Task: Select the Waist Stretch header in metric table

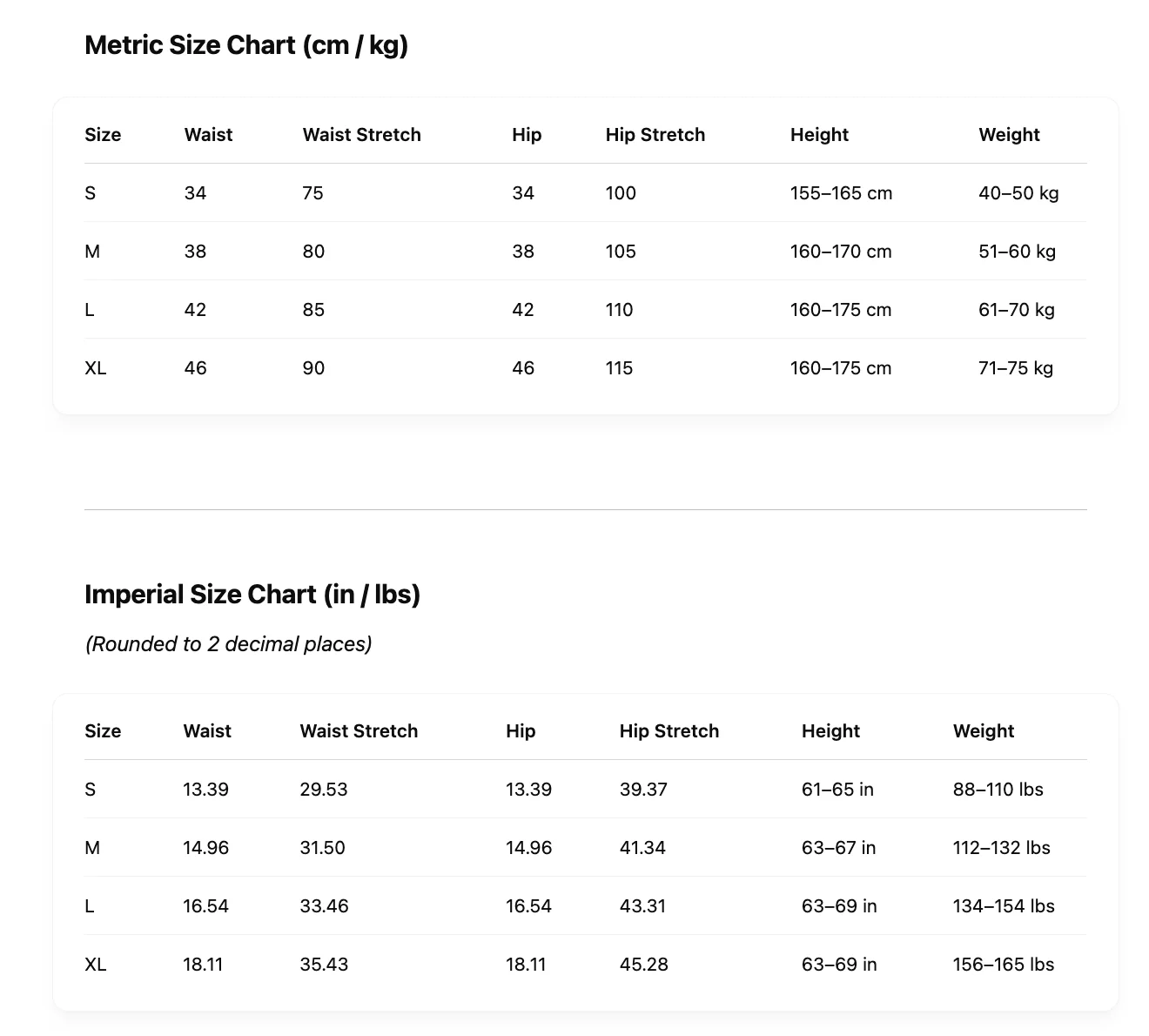Action: click(x=362, y=135)
